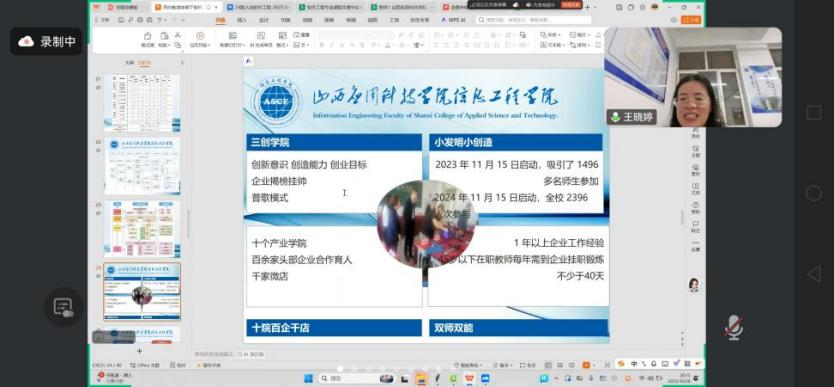Image resolution: width=834 pixels, height=387 pixels.
Task: Tap the Android back triangle button
Action: coord(814,274)
